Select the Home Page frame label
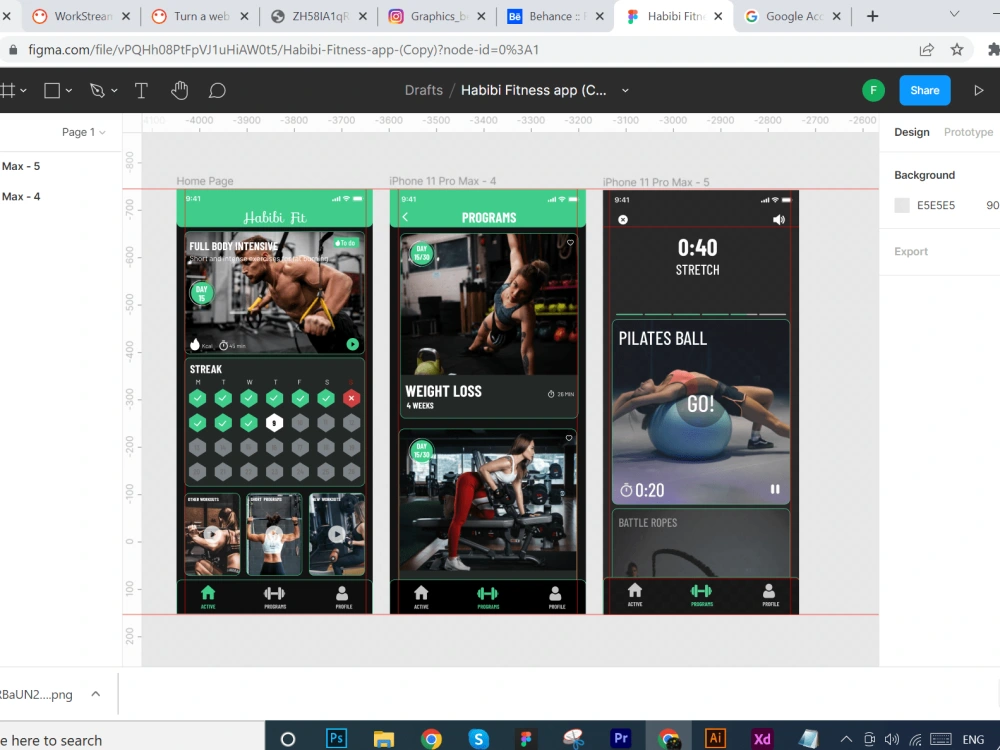The image size is (1000, 750). pyautogui.click(x=205, y=181)
